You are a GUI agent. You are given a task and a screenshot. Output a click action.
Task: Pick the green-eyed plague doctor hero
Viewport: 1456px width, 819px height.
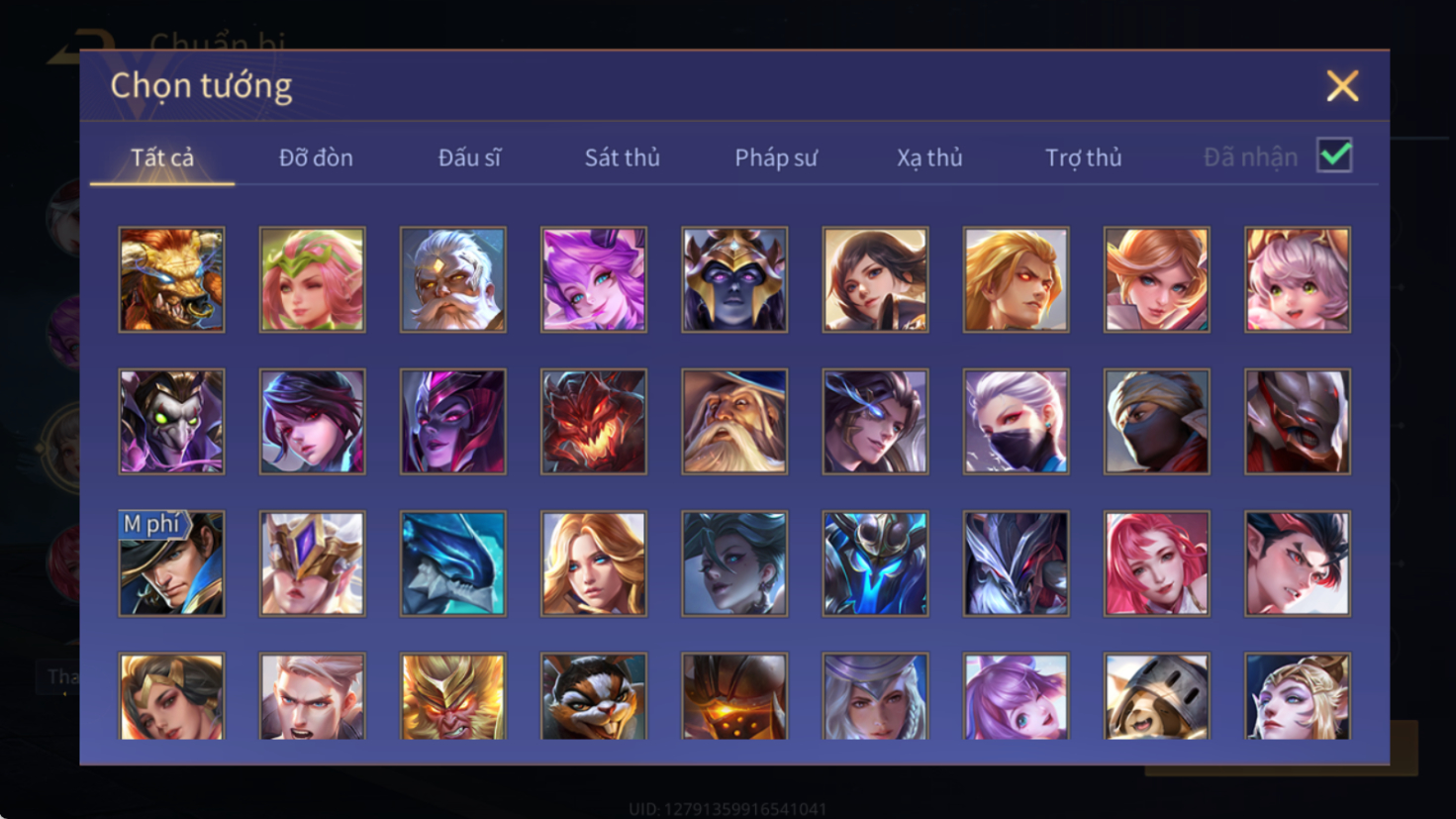[x=171, y=421]
